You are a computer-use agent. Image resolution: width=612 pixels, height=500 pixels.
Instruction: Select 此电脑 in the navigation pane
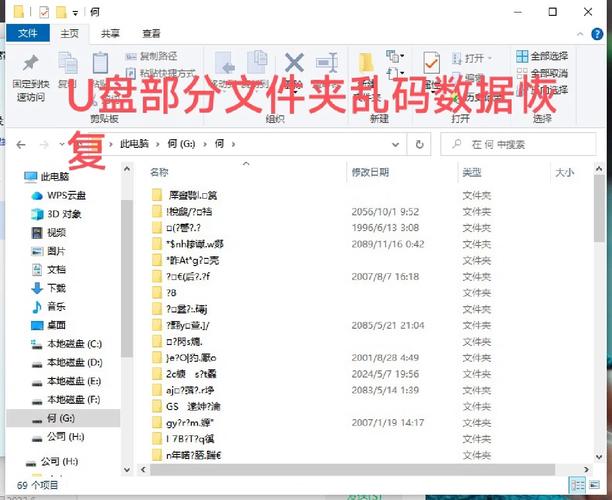tap(47, 177)
